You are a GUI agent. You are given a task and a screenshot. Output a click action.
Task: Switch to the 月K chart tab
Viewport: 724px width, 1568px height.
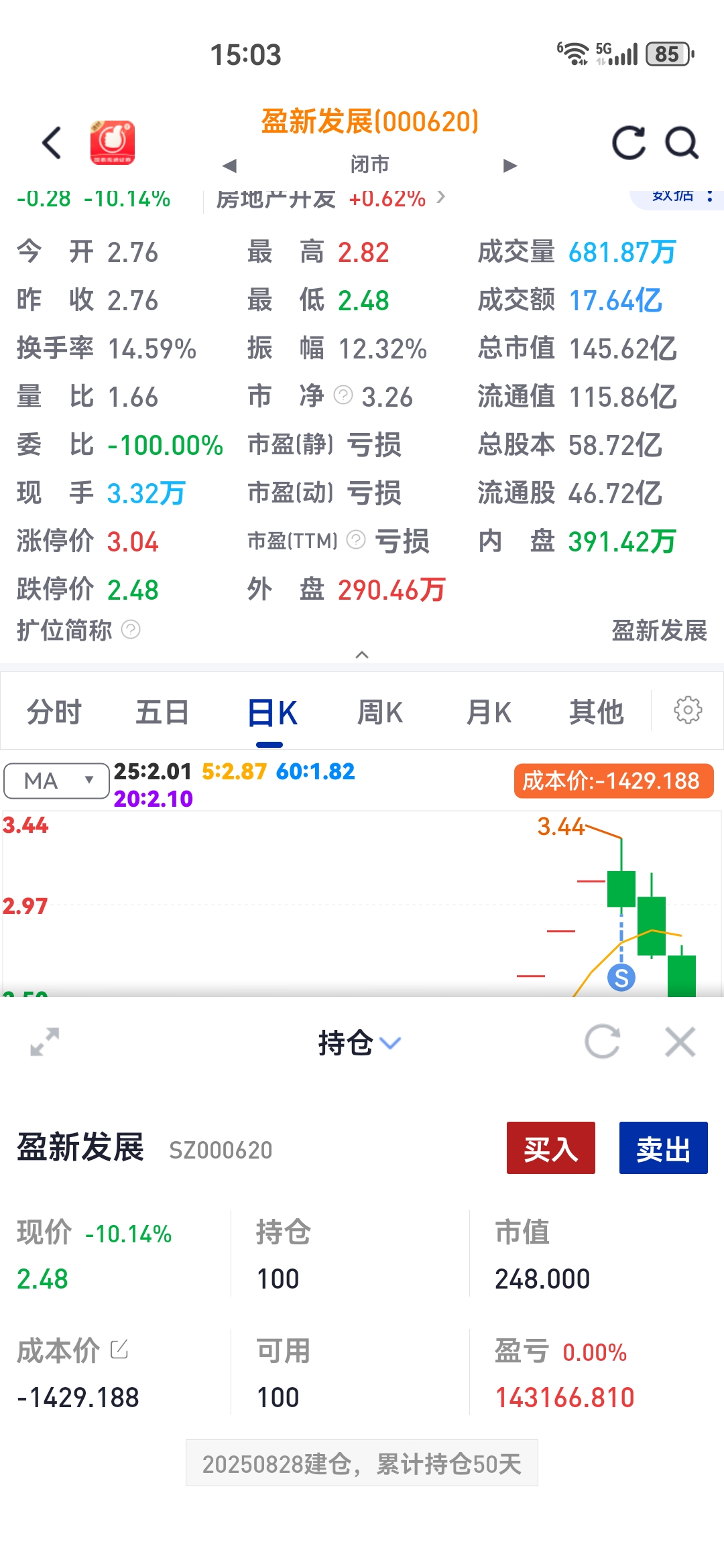489,712
